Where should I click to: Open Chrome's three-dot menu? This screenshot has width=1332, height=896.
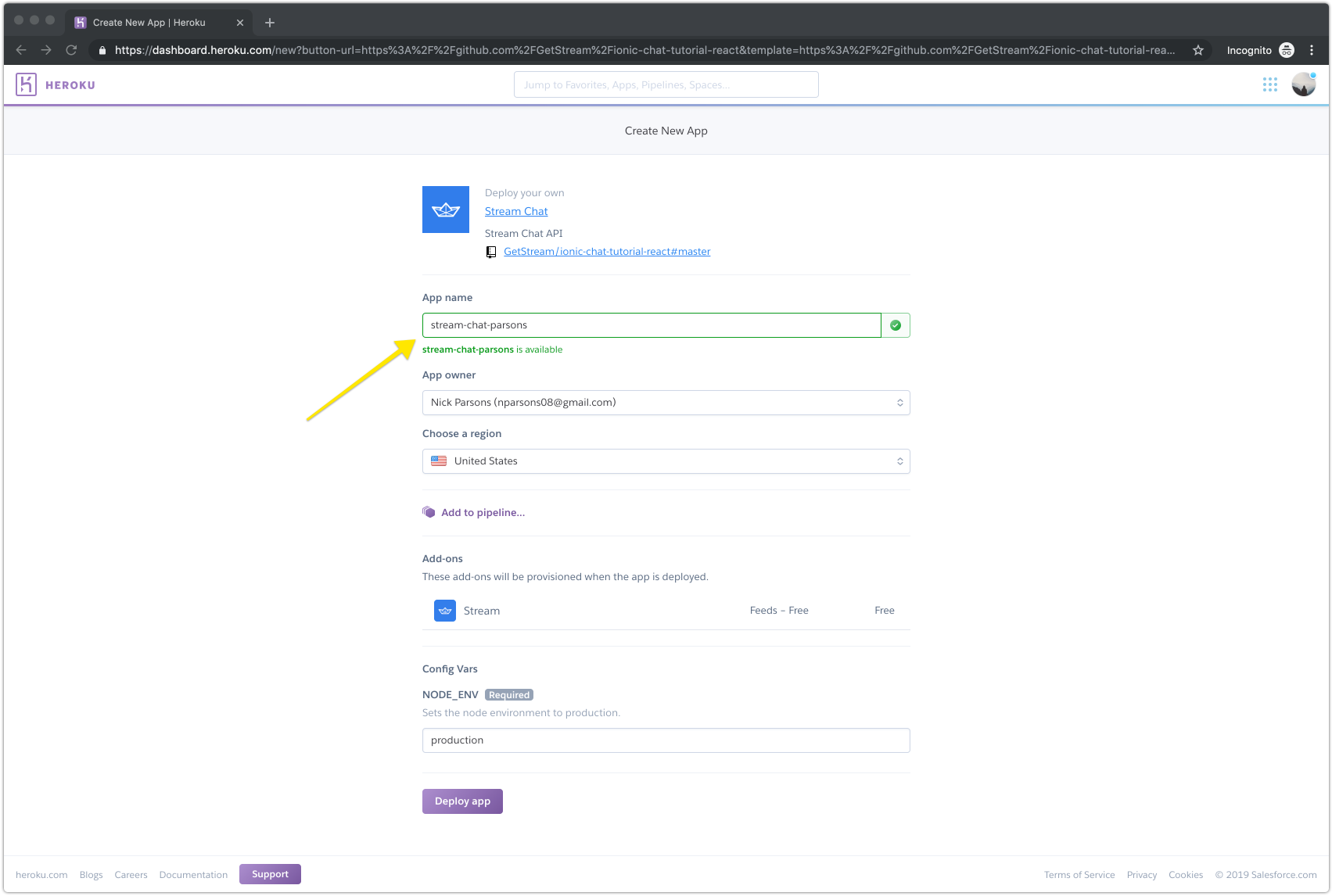click(1312, 50)
